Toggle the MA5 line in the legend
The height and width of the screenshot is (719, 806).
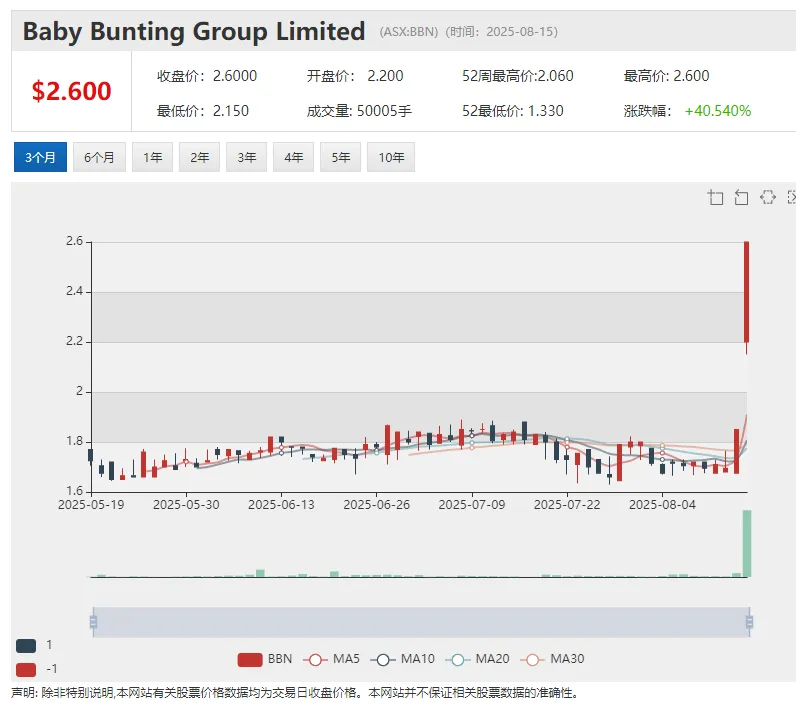pyautogui.click(x=331, y=659)
